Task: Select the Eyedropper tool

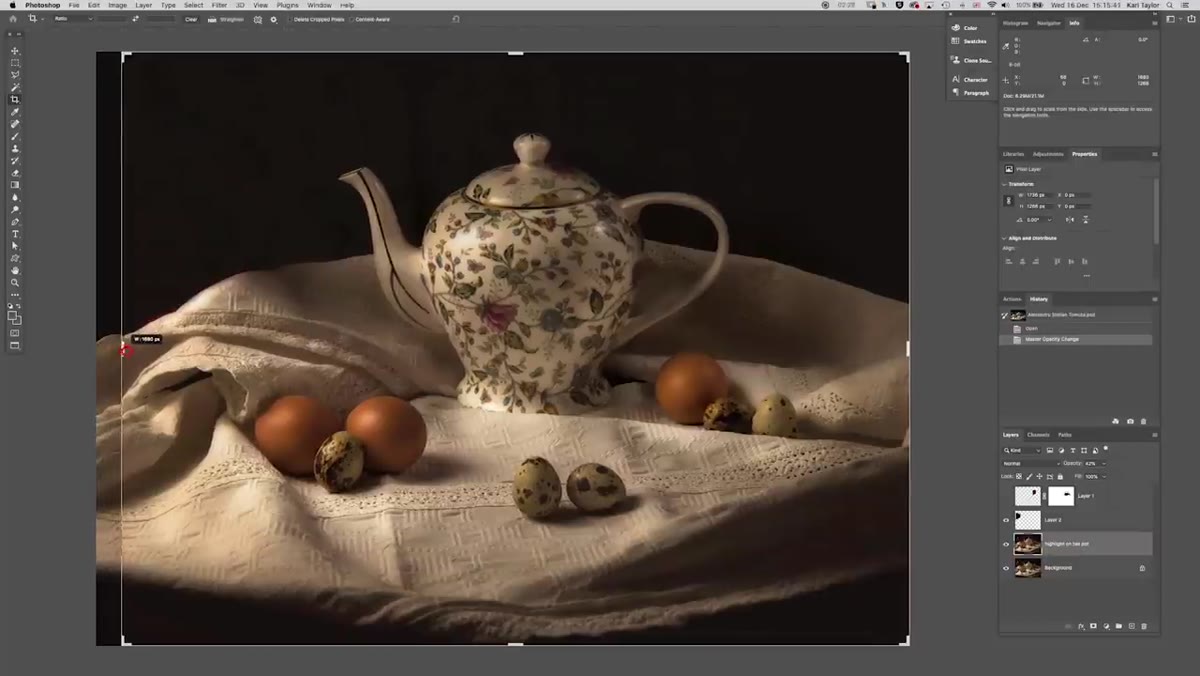Action: 15,112
